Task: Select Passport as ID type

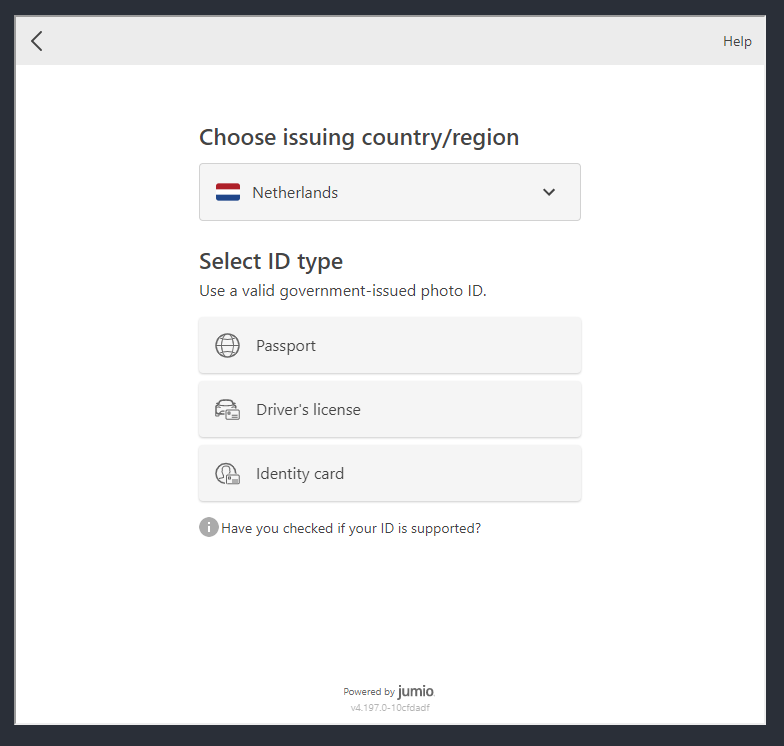Action: coord(390,345)
